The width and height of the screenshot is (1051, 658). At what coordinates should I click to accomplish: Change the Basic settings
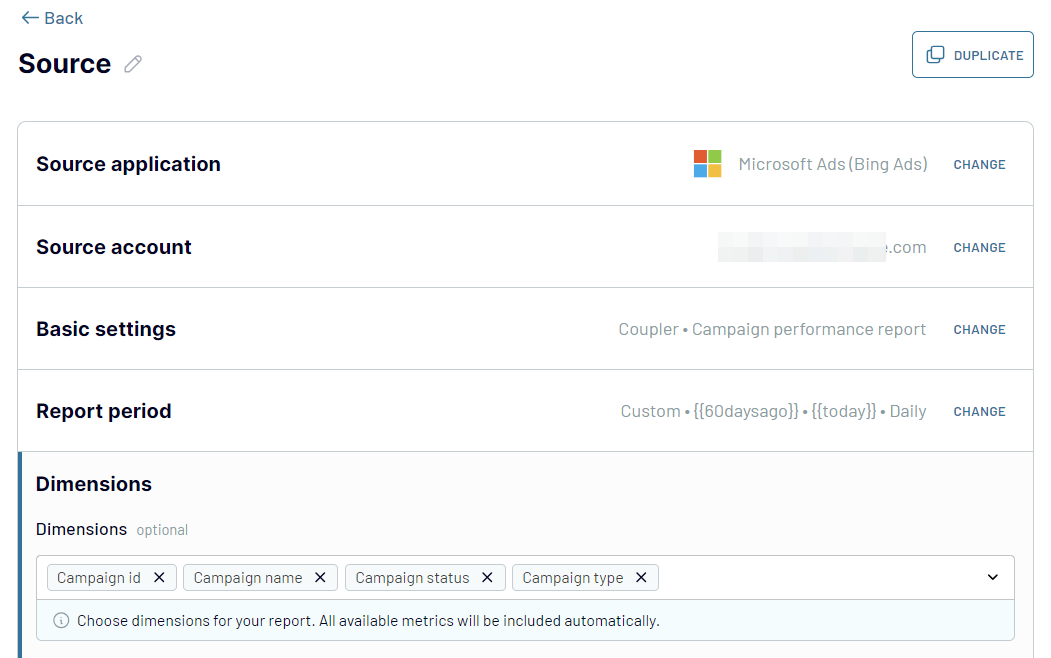tap(979, 330)
